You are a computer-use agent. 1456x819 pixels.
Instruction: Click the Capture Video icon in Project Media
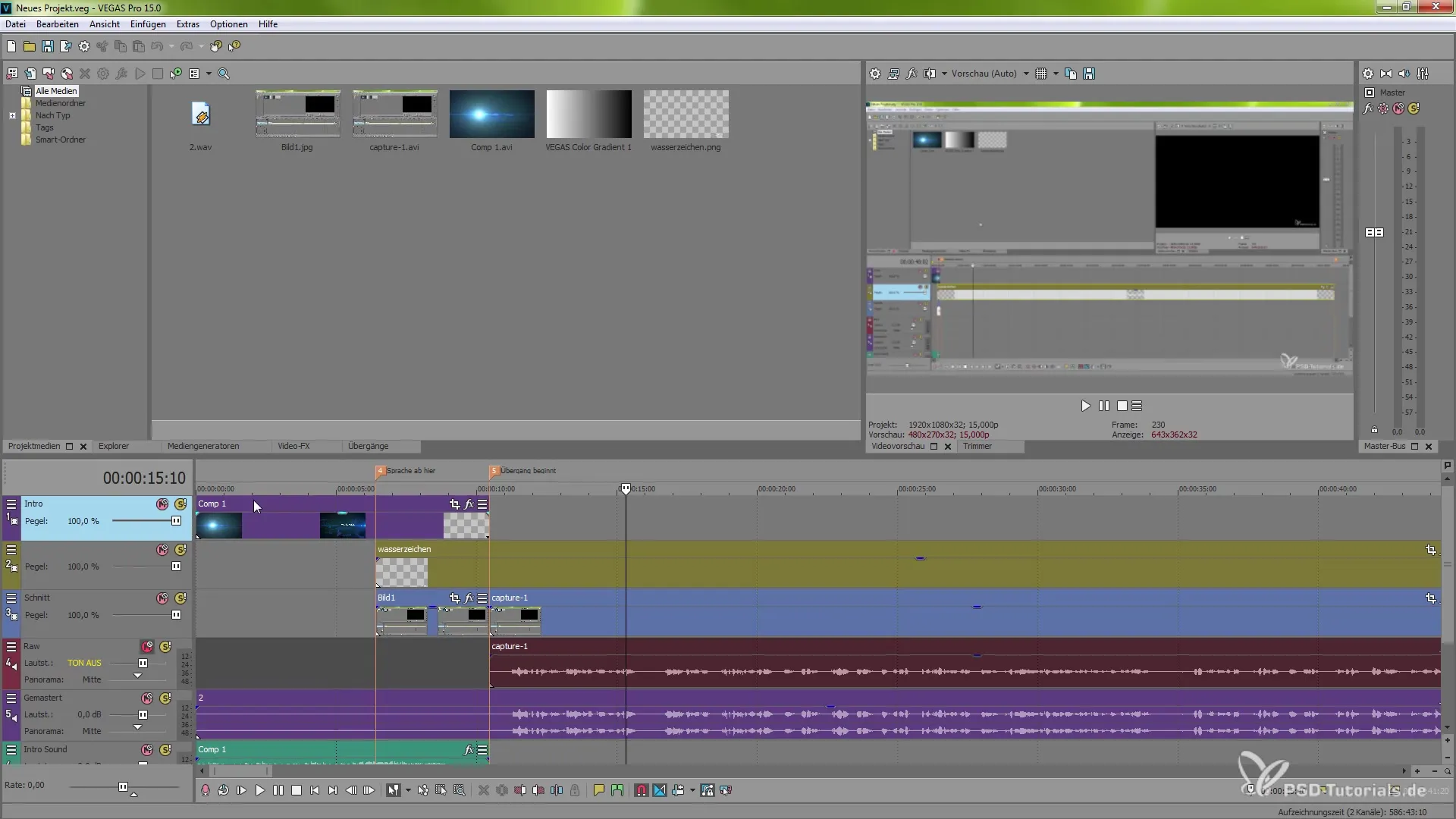[49, 74]
